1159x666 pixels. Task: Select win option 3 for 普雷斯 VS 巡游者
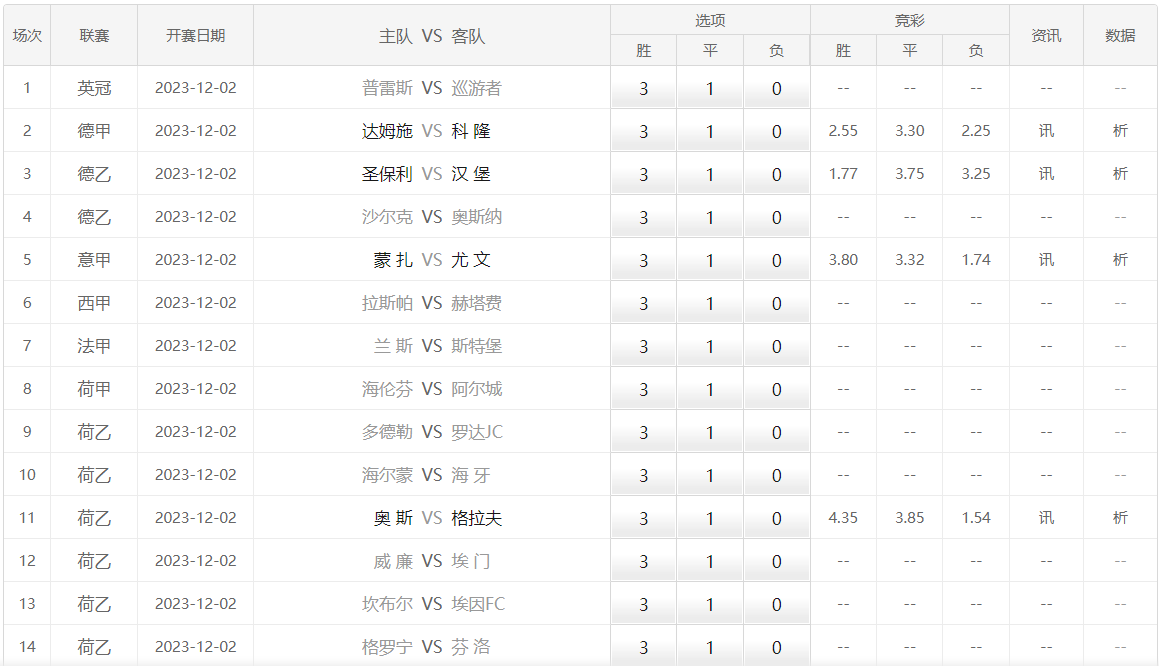tap(643, 89)
